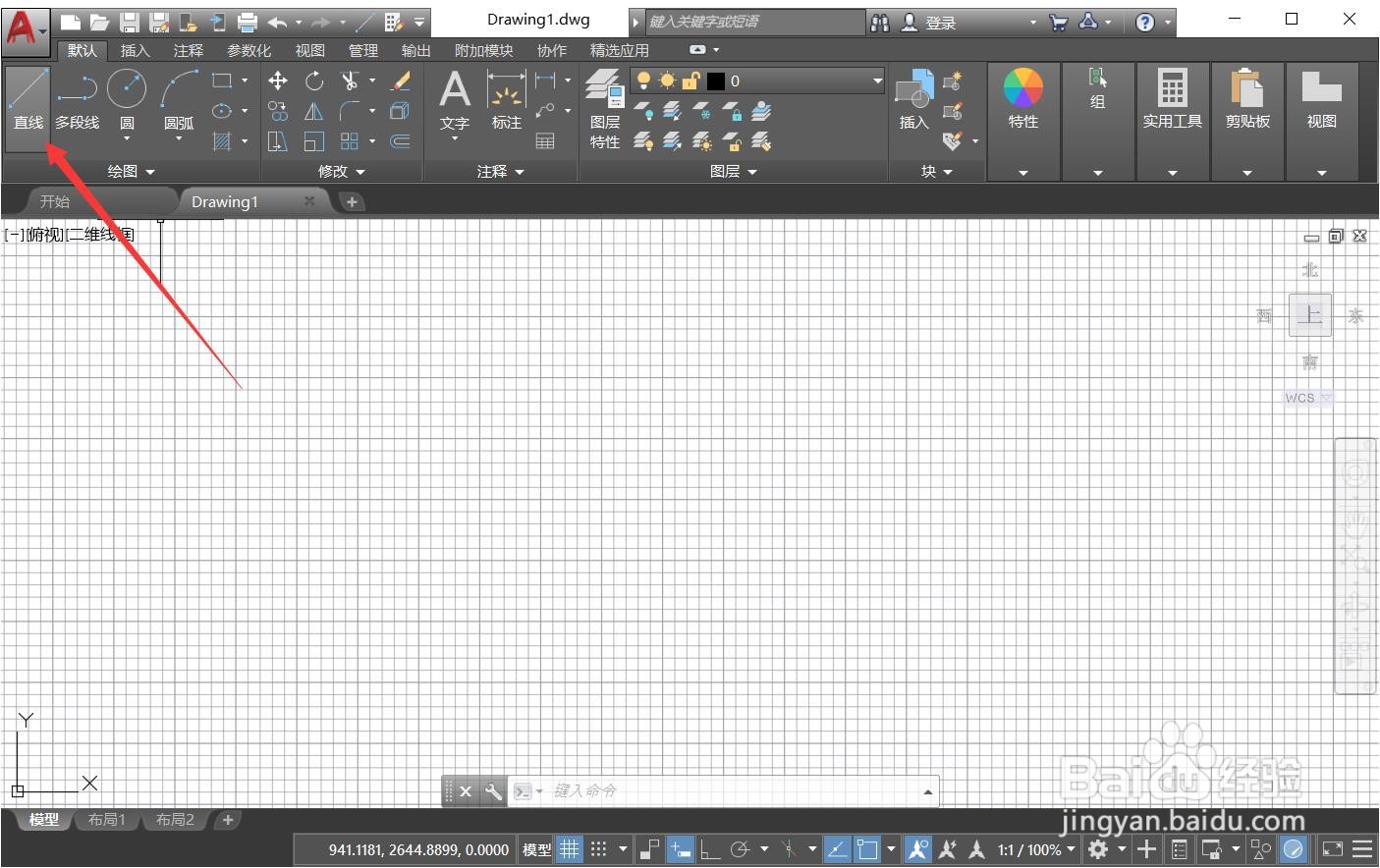Switch to the 开始 document tab

tap(55, 201)
